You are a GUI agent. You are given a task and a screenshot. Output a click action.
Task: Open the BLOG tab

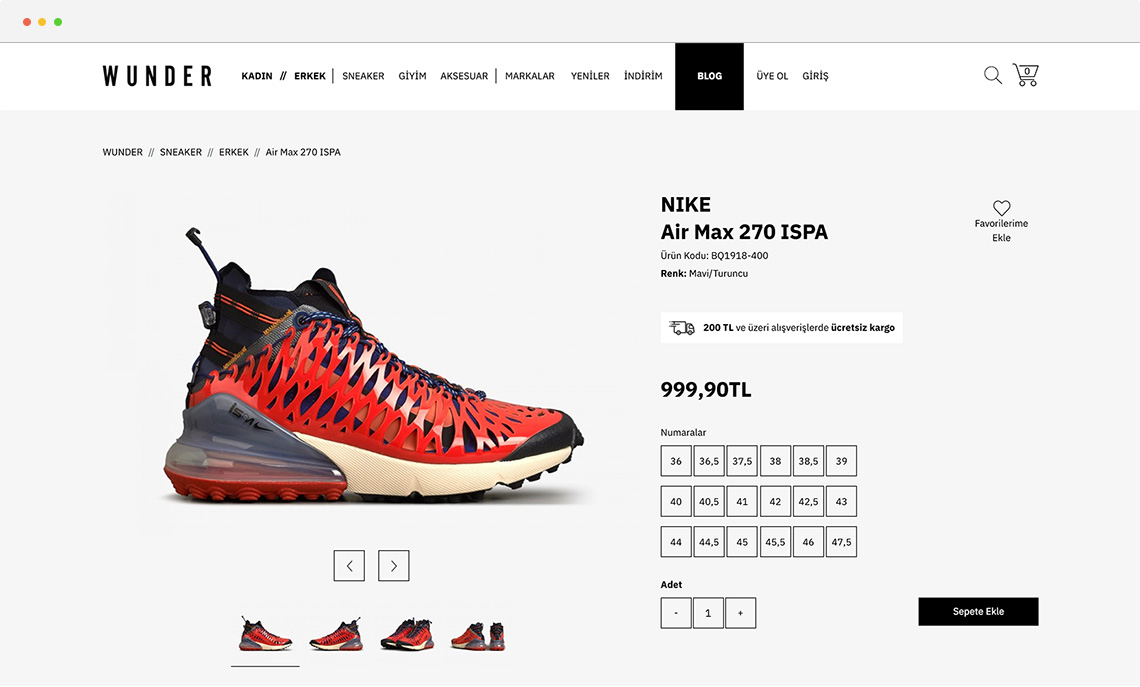coord(709,76)
